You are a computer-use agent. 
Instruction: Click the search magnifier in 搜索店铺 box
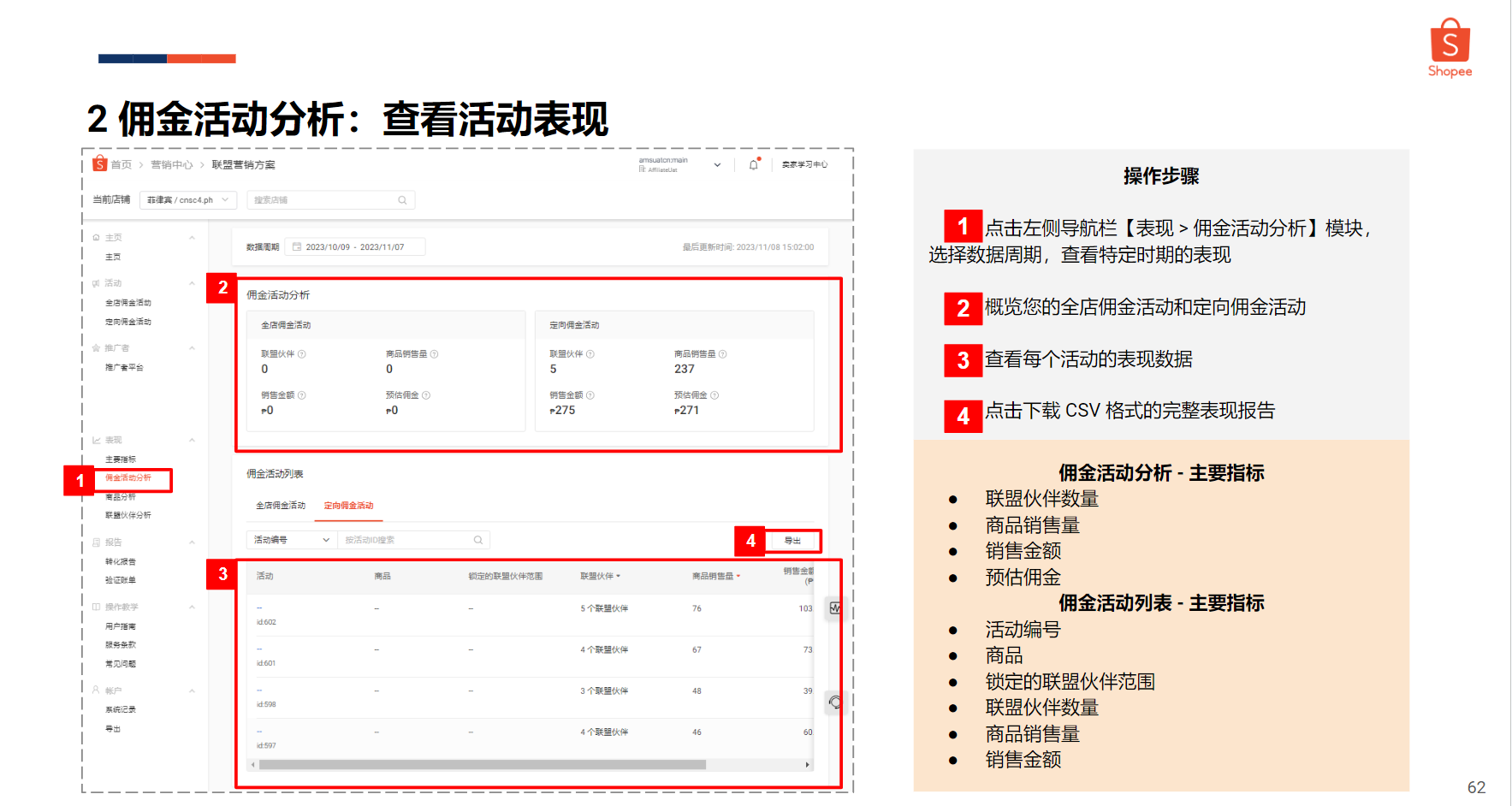[x=402, y=200]
